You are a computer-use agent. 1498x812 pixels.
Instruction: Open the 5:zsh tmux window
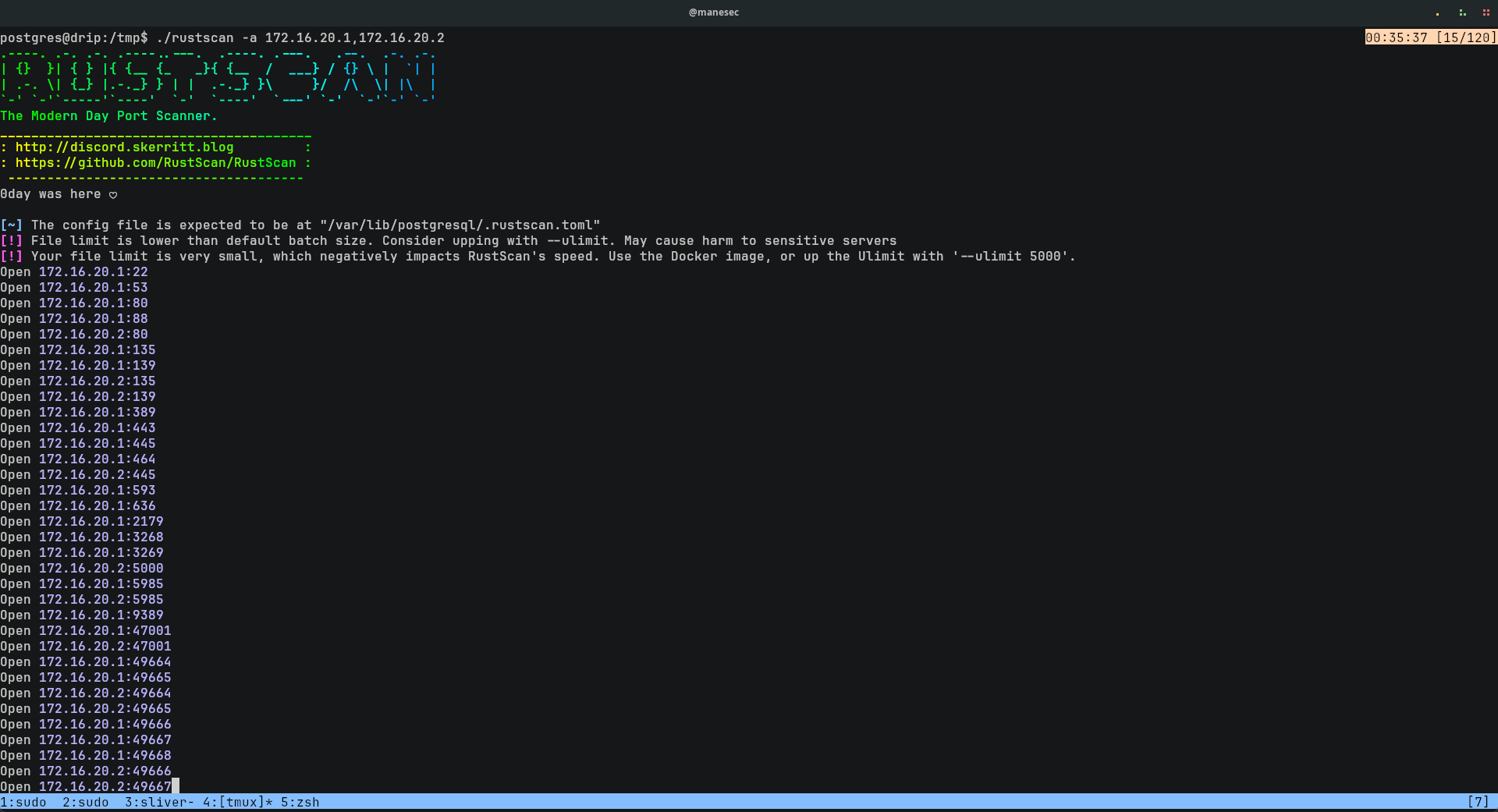click(x=300, y=802)
